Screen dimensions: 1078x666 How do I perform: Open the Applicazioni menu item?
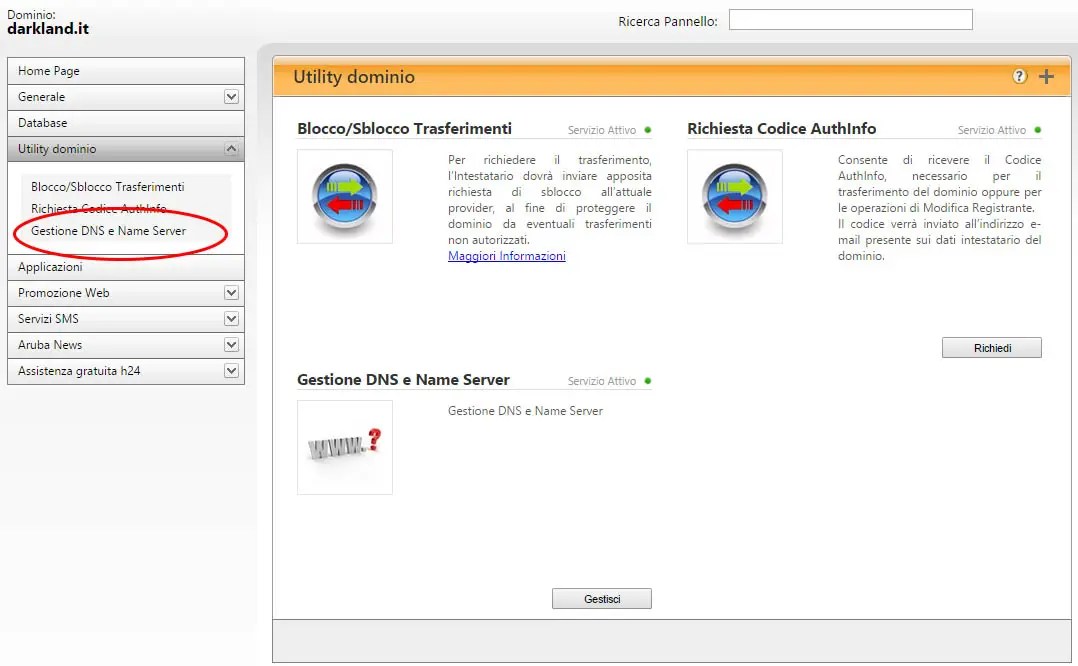tap(50, 267)
